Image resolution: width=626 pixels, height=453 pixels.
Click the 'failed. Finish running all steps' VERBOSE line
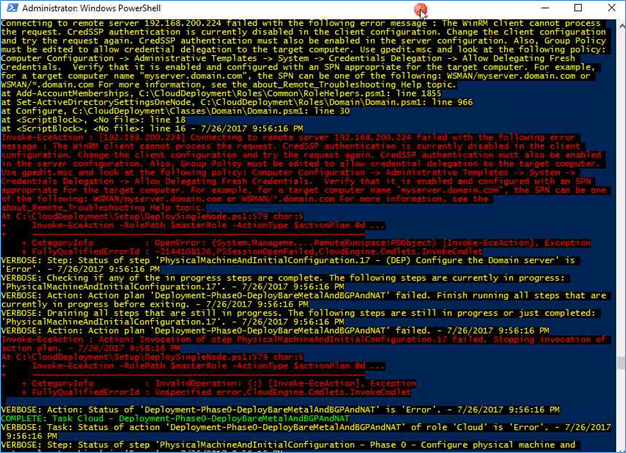(303, 295)
